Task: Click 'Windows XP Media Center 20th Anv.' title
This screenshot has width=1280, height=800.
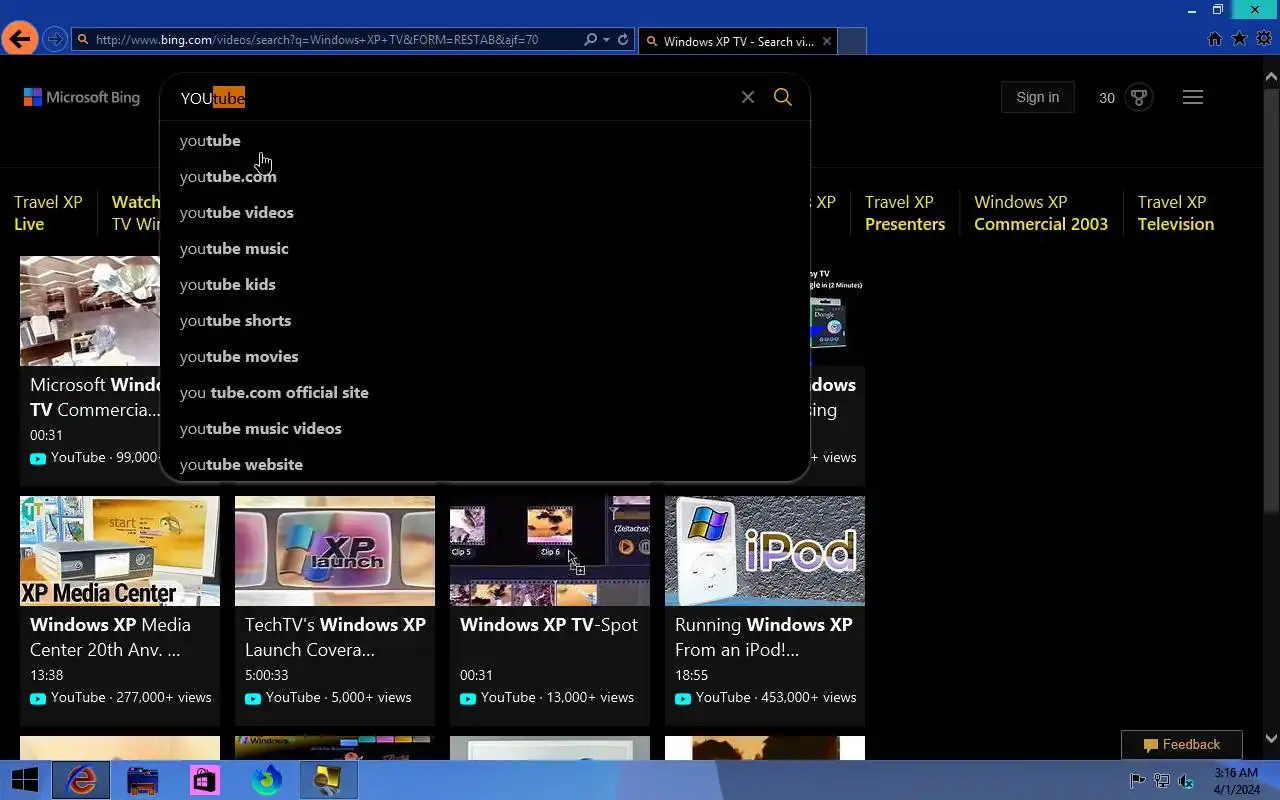Action: tap(110, 637)
